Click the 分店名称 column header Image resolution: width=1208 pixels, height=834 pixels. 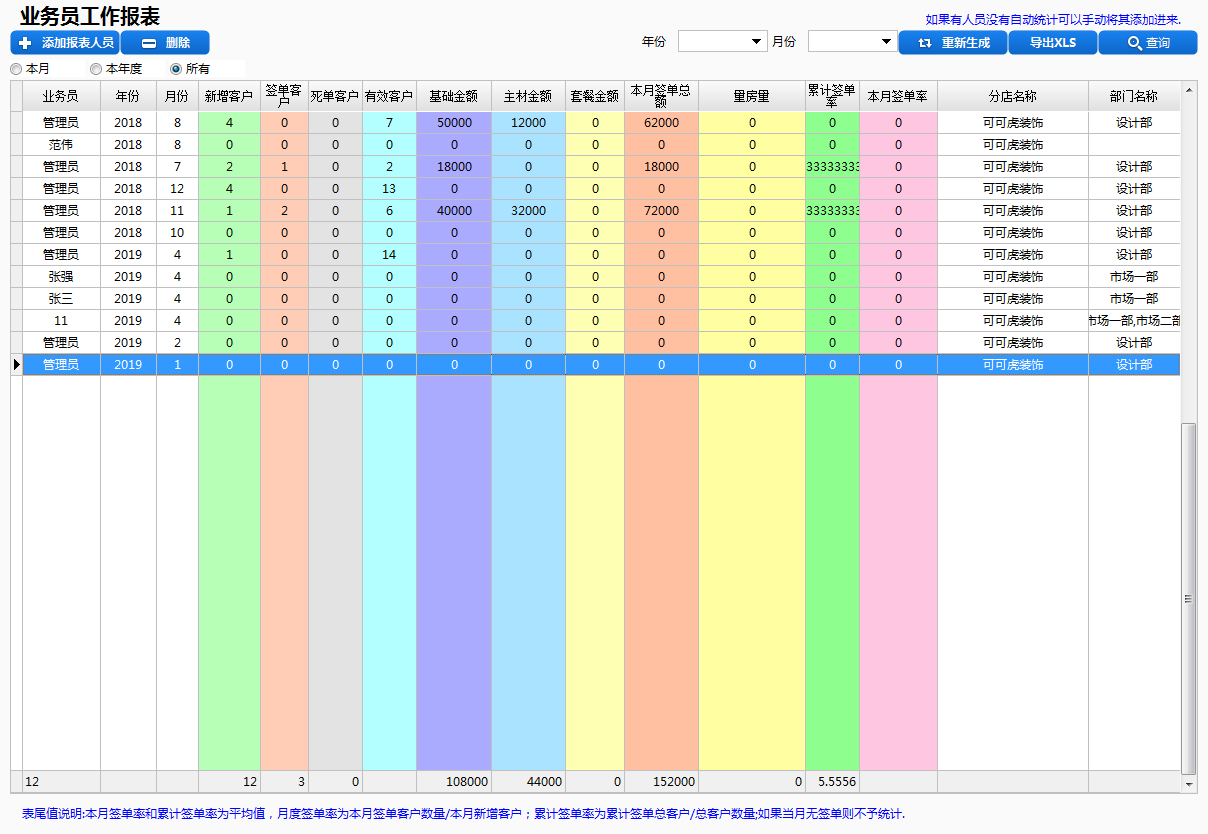click(1013, 97)
